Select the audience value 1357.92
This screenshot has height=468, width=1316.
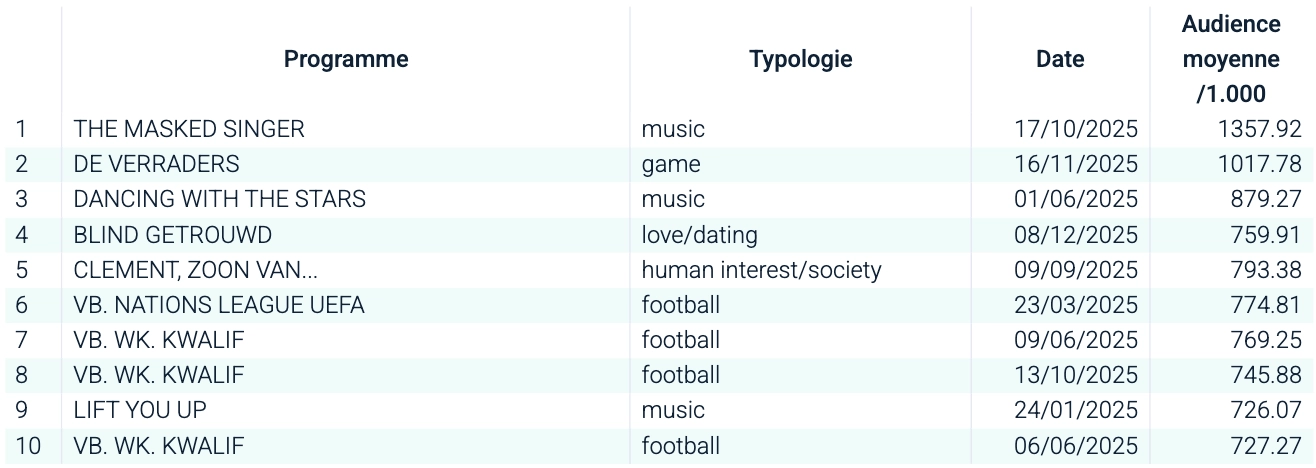point(1259,129)
